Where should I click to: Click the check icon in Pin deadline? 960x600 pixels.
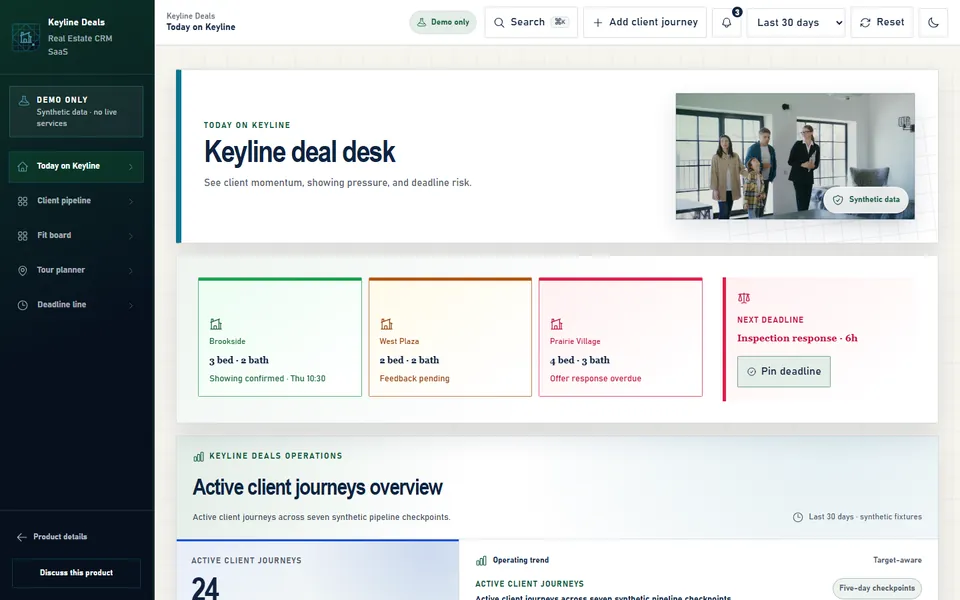[x=751, y=372]
